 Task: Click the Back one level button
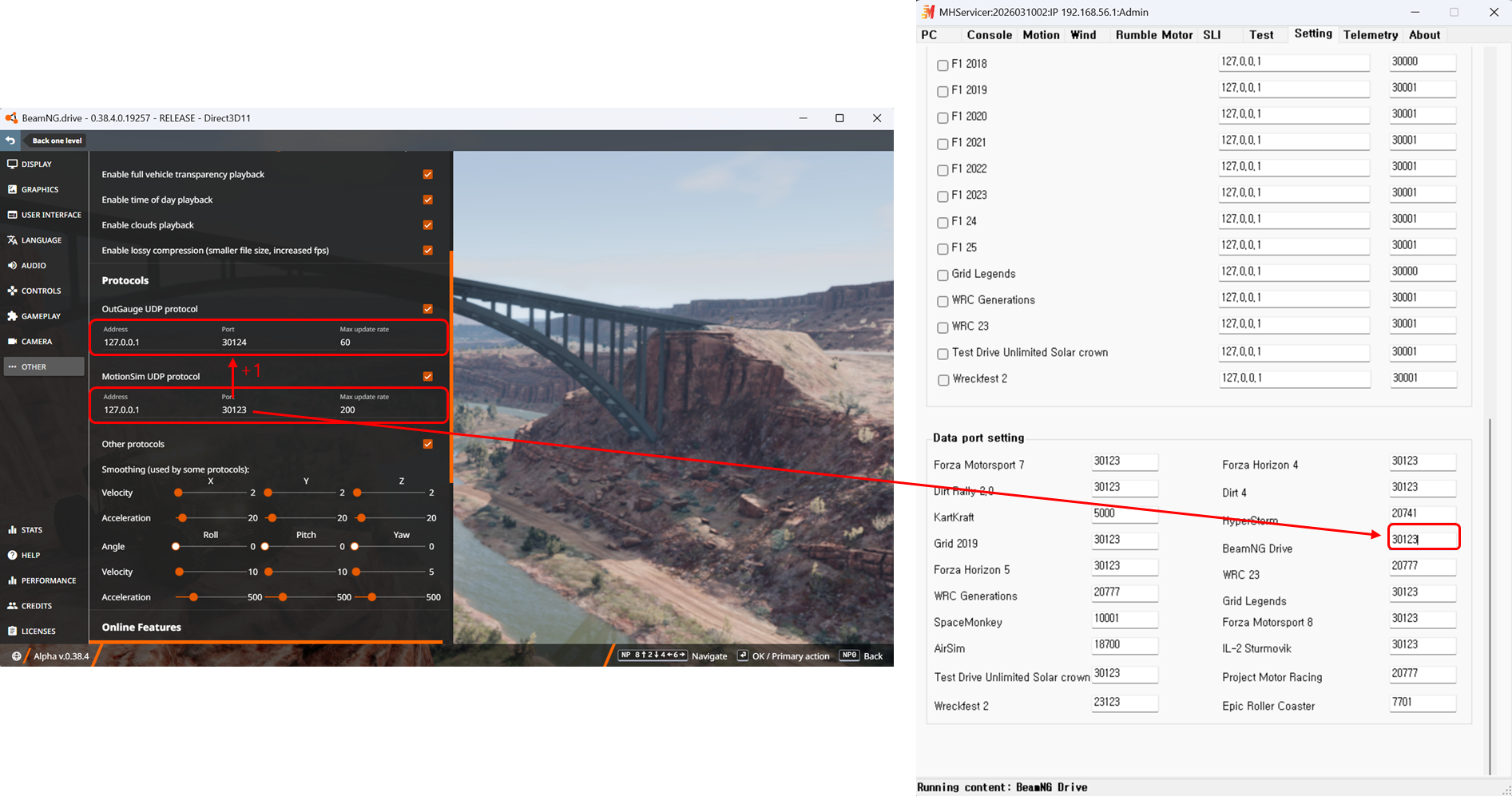click(56, 141)
